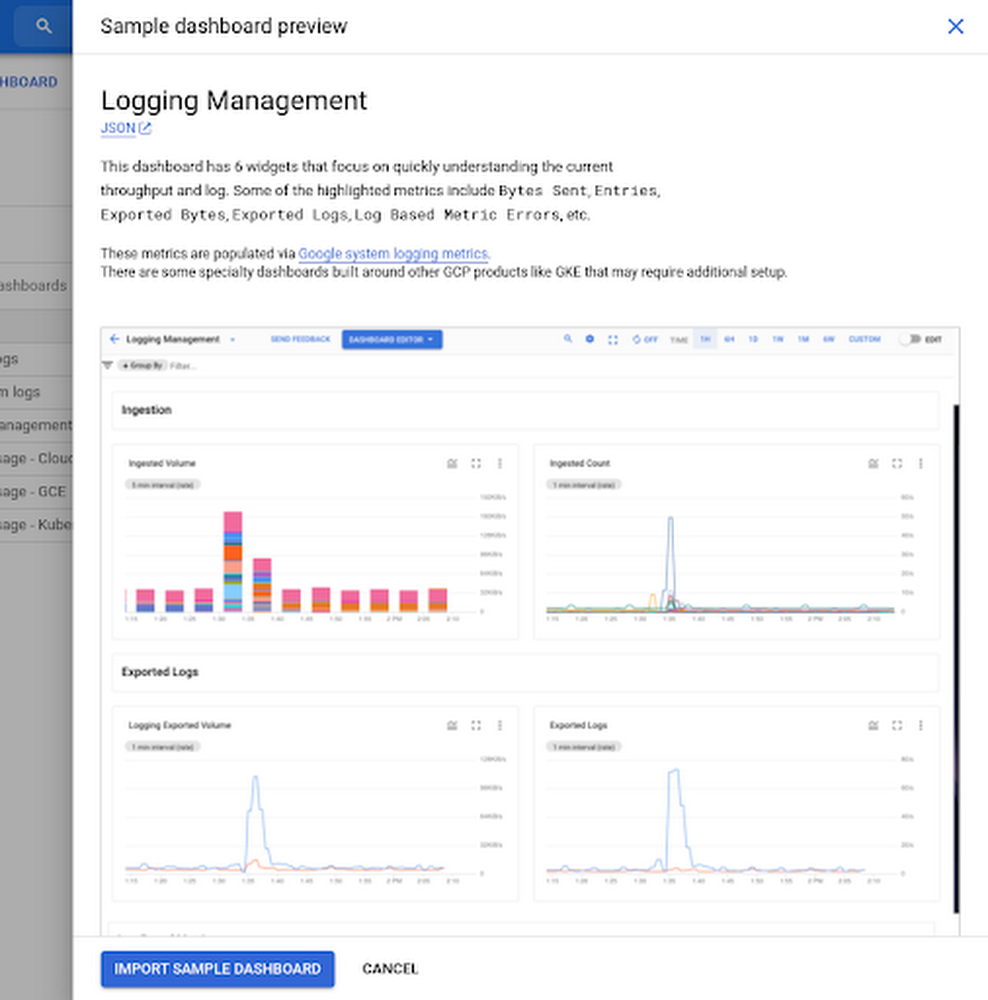Click legend icon on Ingested Volume chart
Screen dimensions: 988x1000
pyautogui.click(x=452, y=464)
